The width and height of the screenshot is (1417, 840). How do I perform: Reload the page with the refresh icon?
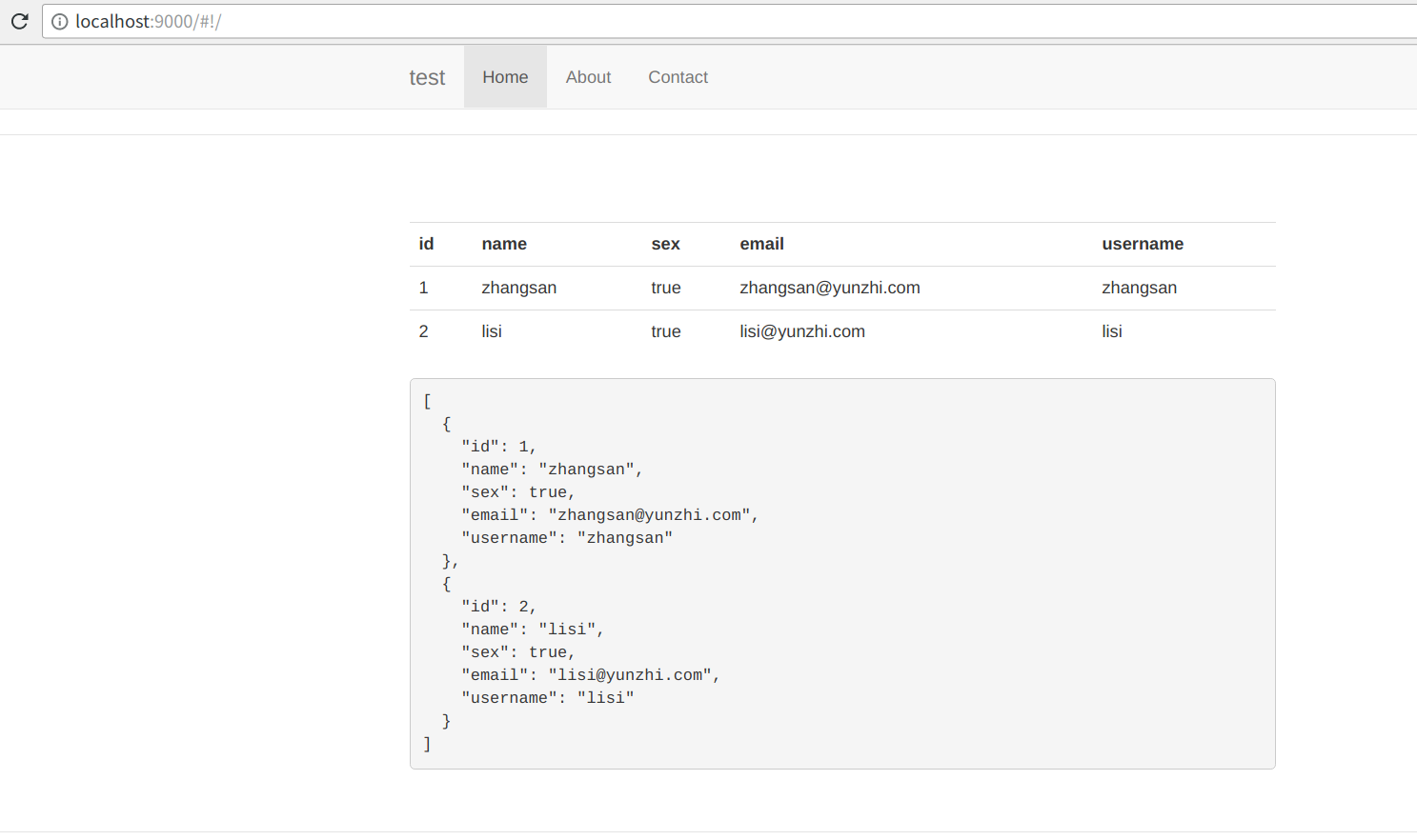[x=19, y=21]
